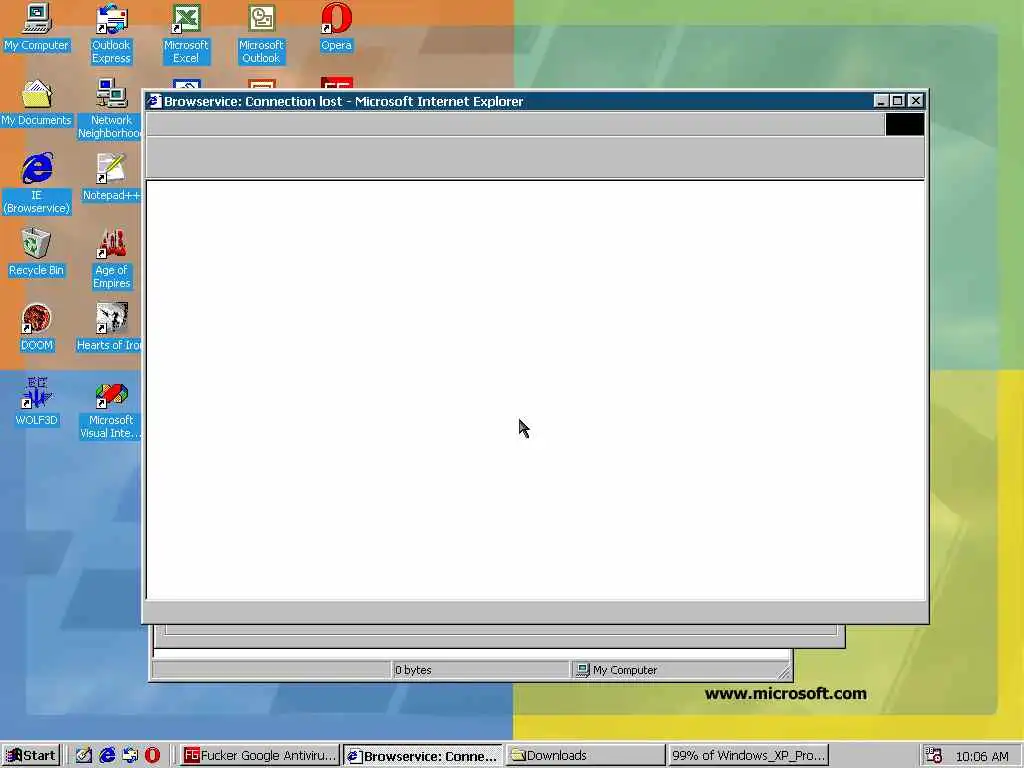1024x768 pixels.
Task: Click the 10:06 AM taskbar clock
Action: [982, 756]
